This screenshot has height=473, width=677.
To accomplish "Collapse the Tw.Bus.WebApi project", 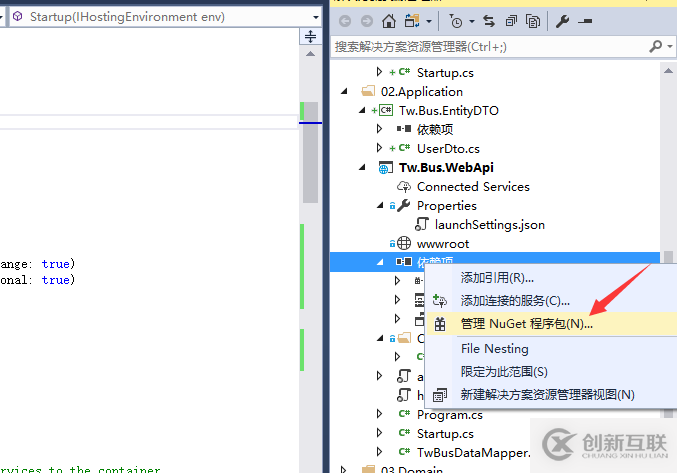I will tap(362, 167).
